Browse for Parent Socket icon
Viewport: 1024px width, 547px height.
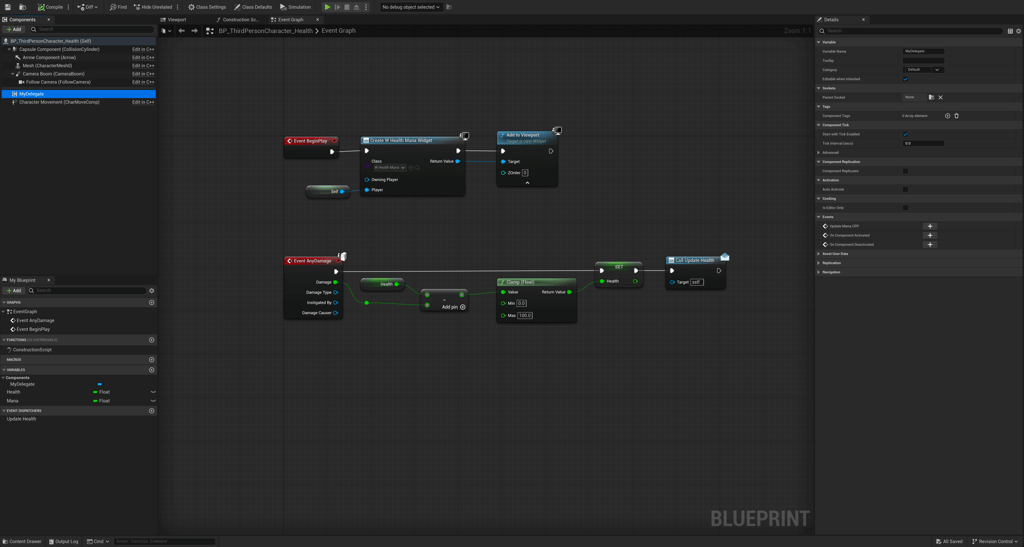tap(932, 97)
